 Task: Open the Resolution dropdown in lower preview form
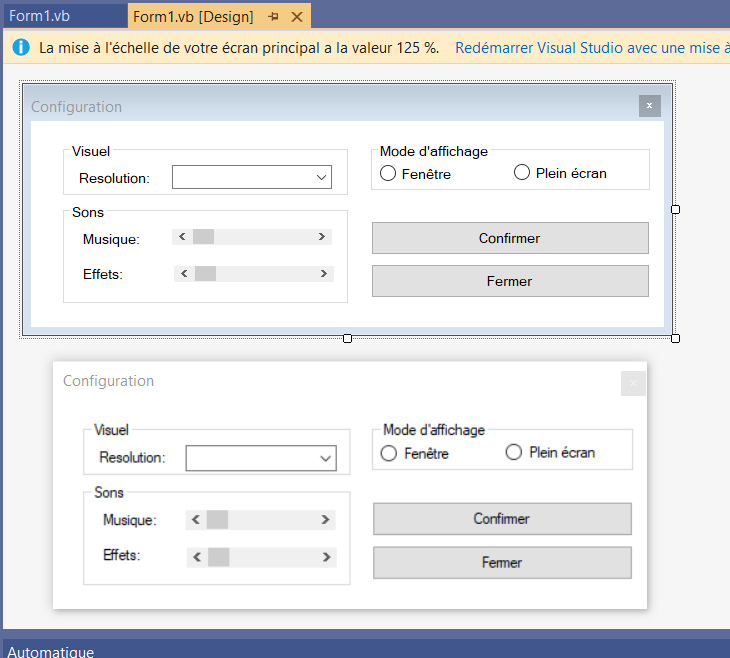[261, 458]
